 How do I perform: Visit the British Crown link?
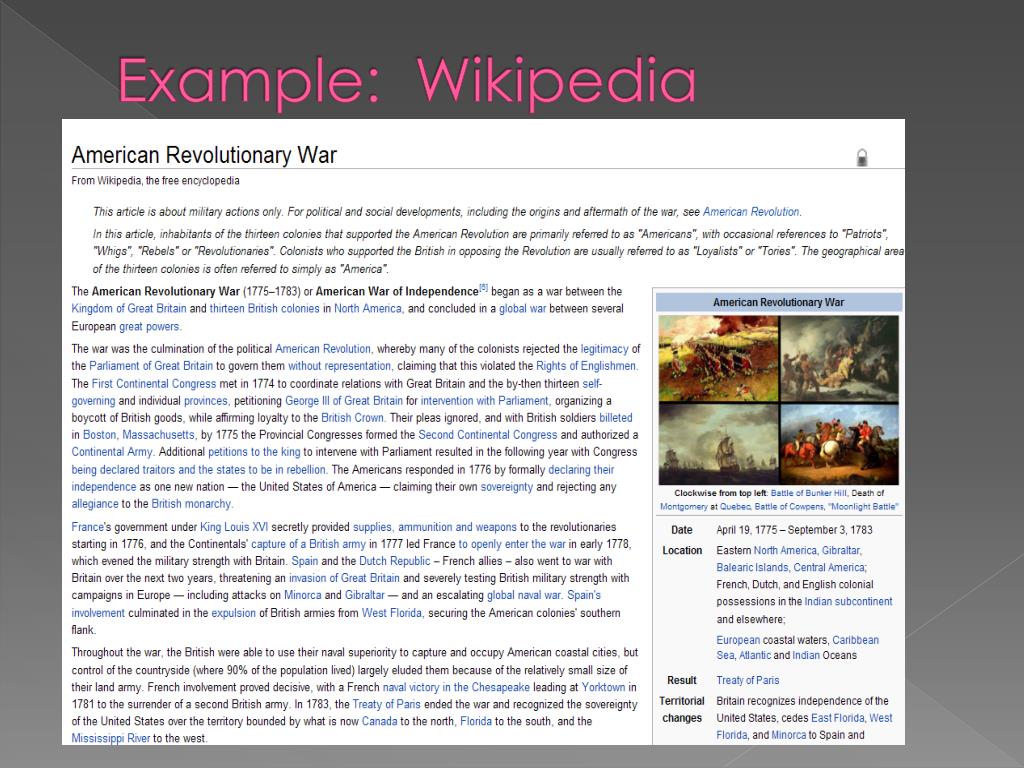tap(353, 417)
